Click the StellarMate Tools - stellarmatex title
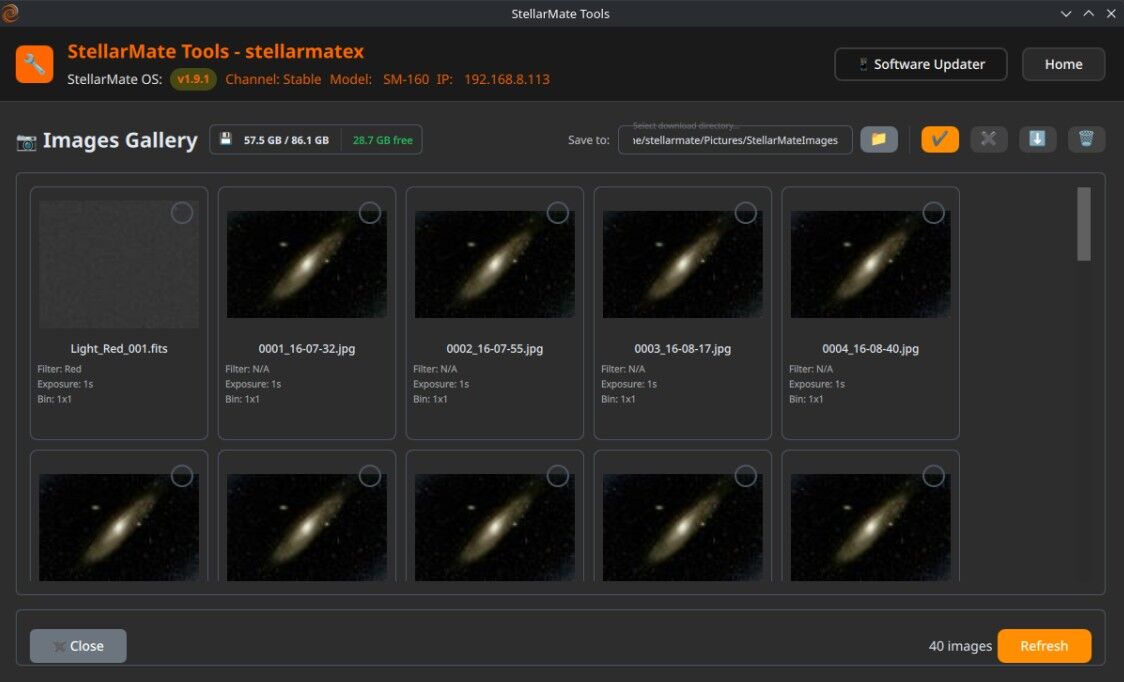1124x682 pixels. coord(216,52)
